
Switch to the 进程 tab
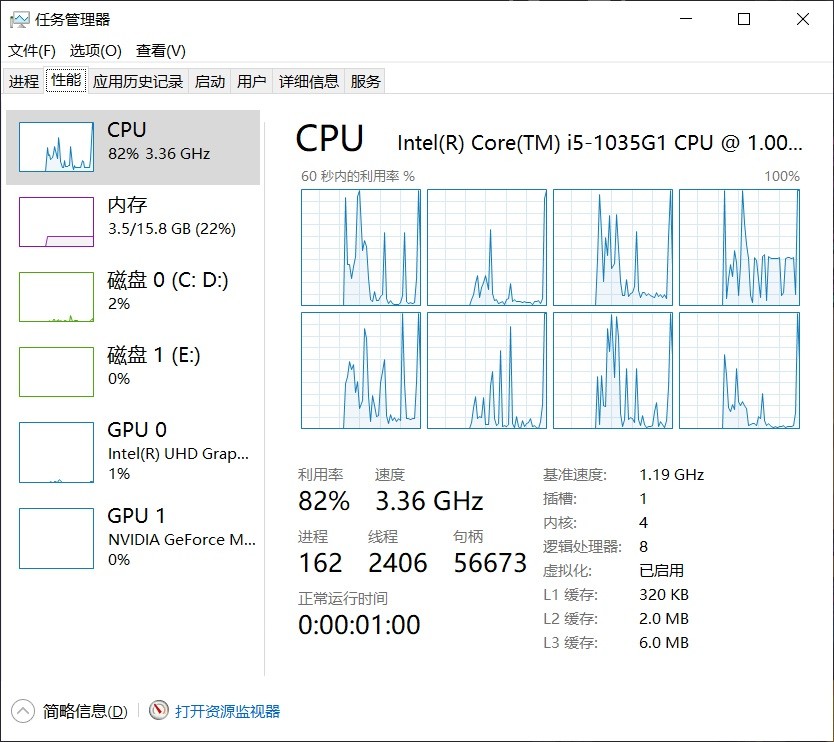[x=24, y=81]
